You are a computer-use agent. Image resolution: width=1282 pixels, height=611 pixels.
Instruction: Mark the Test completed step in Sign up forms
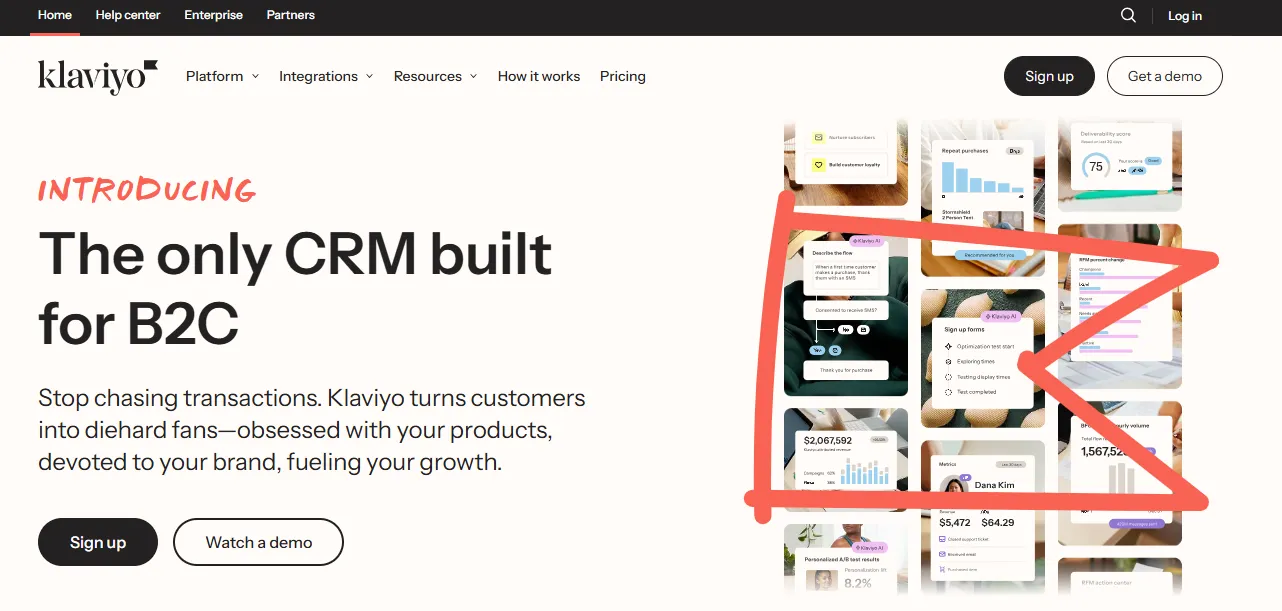948,392
